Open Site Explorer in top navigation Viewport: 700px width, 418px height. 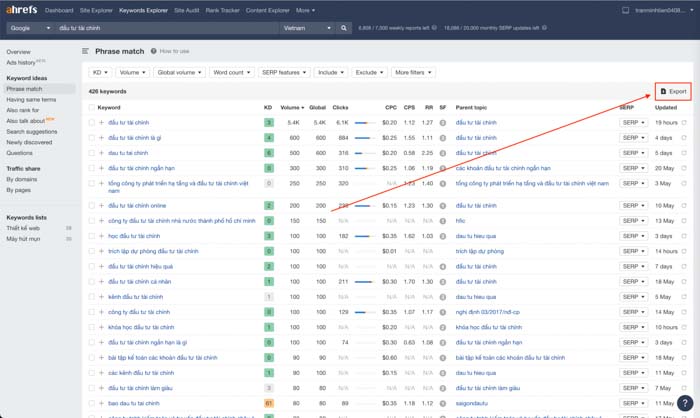point(96,10)
